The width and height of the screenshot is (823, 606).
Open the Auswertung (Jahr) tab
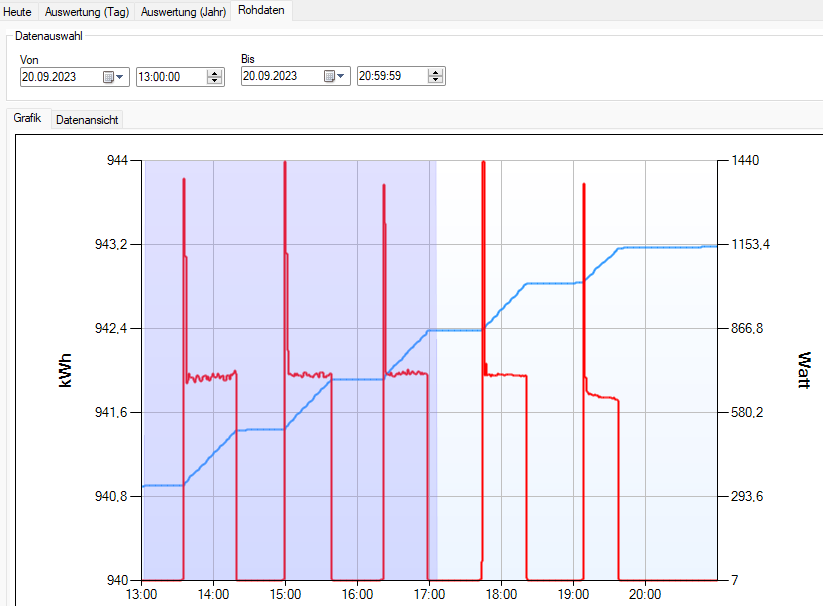click(183, 11)
